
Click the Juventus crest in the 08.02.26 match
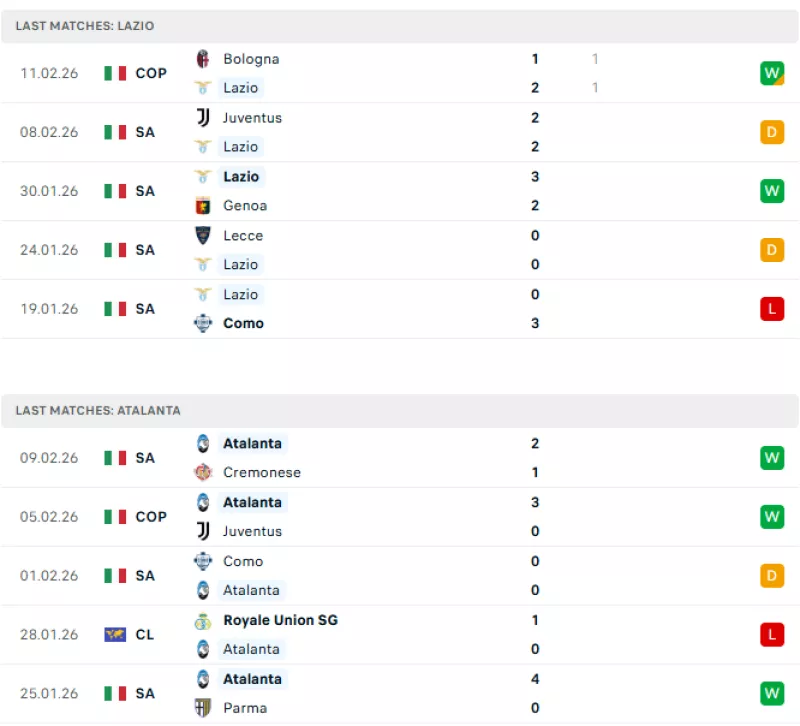pos(203,118)
